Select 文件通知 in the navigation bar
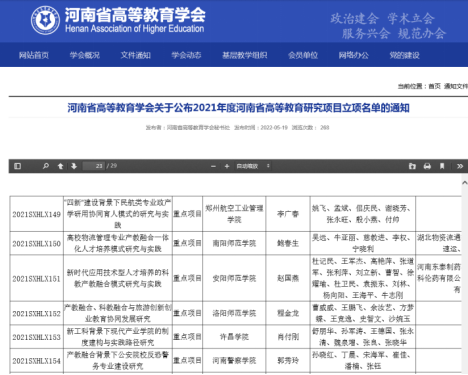 click(135, 55)
